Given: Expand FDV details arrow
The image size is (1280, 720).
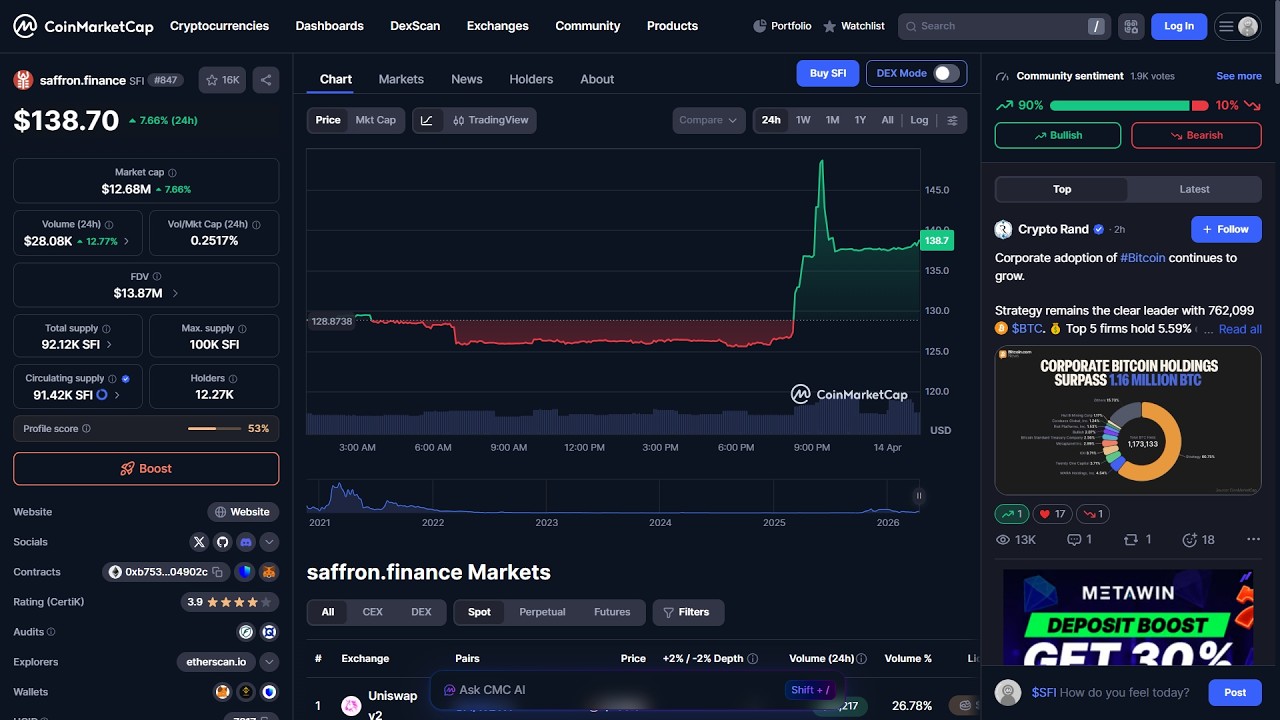Looking at the screenshot, I should [175, 294].
